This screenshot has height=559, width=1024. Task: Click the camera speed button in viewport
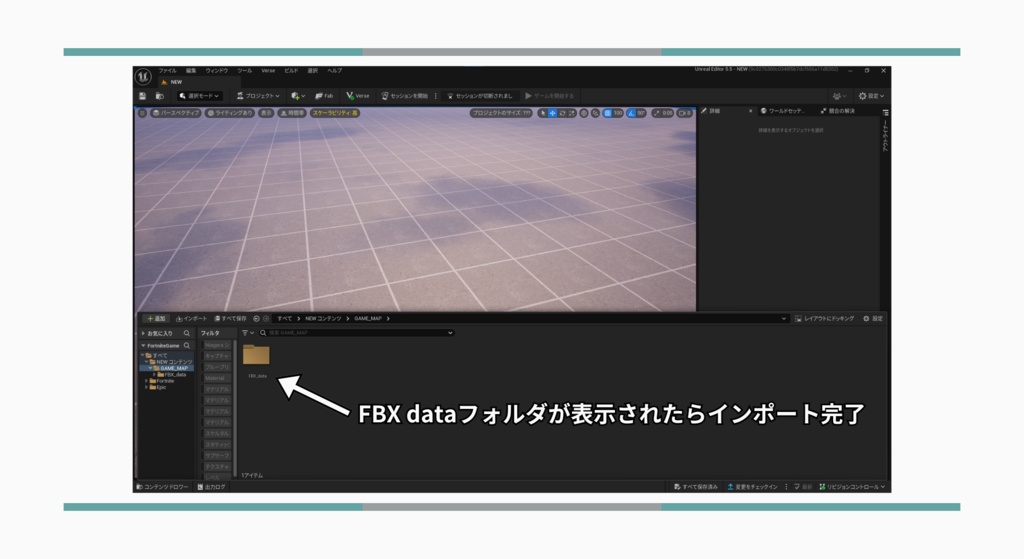[x=684, y=113]
